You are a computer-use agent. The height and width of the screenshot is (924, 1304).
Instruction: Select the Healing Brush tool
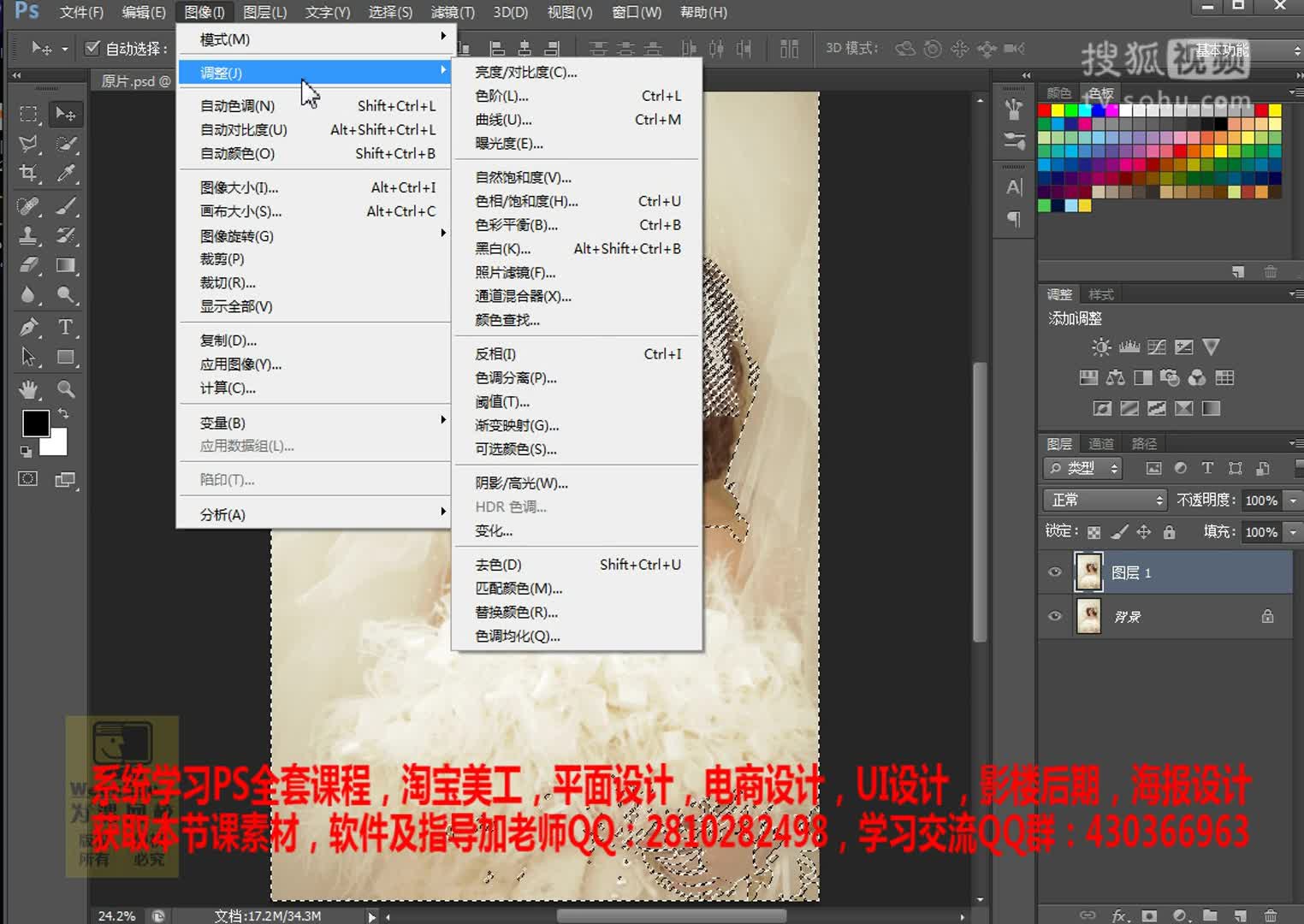click(29, 206)
